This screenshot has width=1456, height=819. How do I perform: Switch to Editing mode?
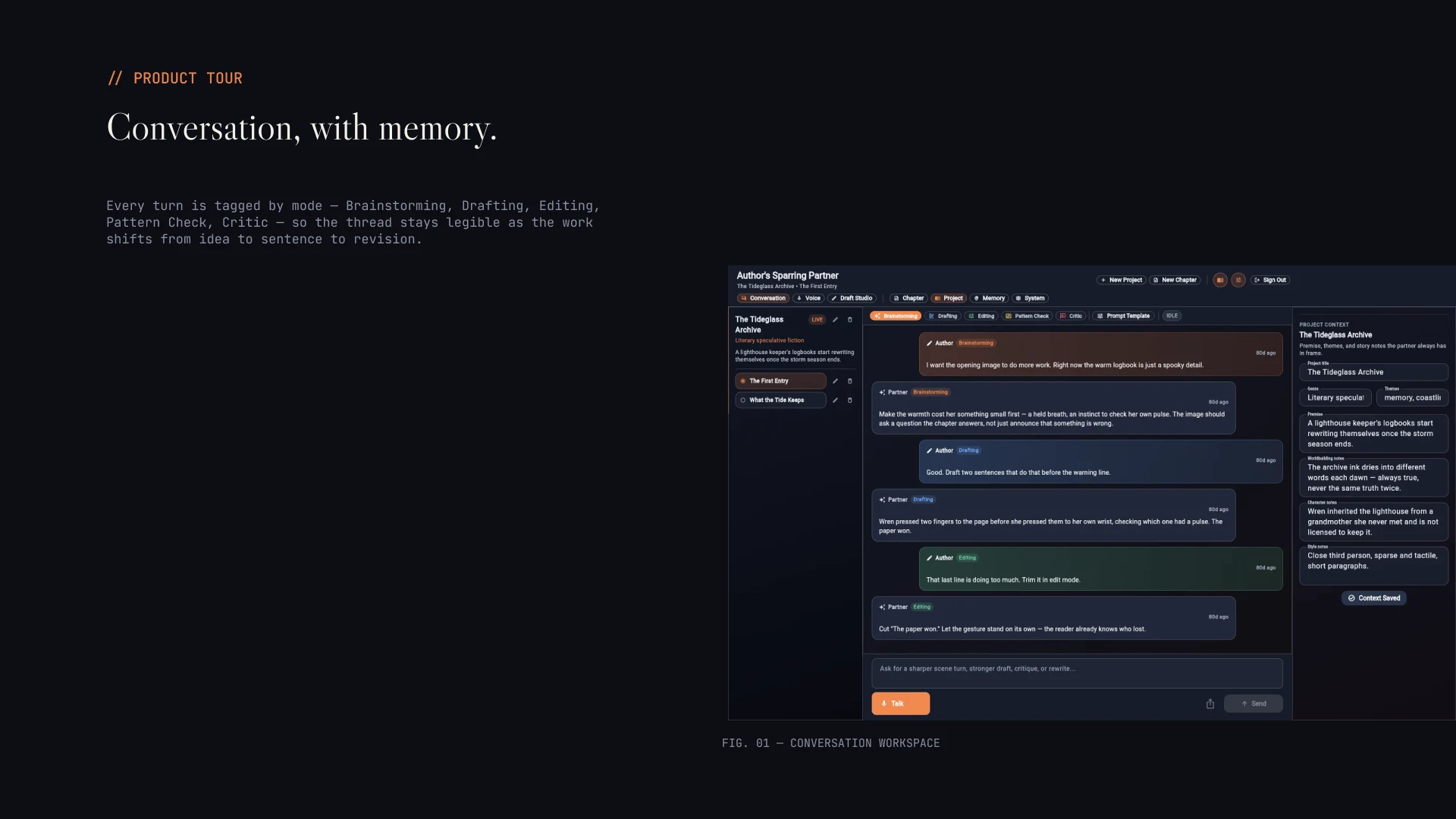pyautogui.click(x=981, y=316)
